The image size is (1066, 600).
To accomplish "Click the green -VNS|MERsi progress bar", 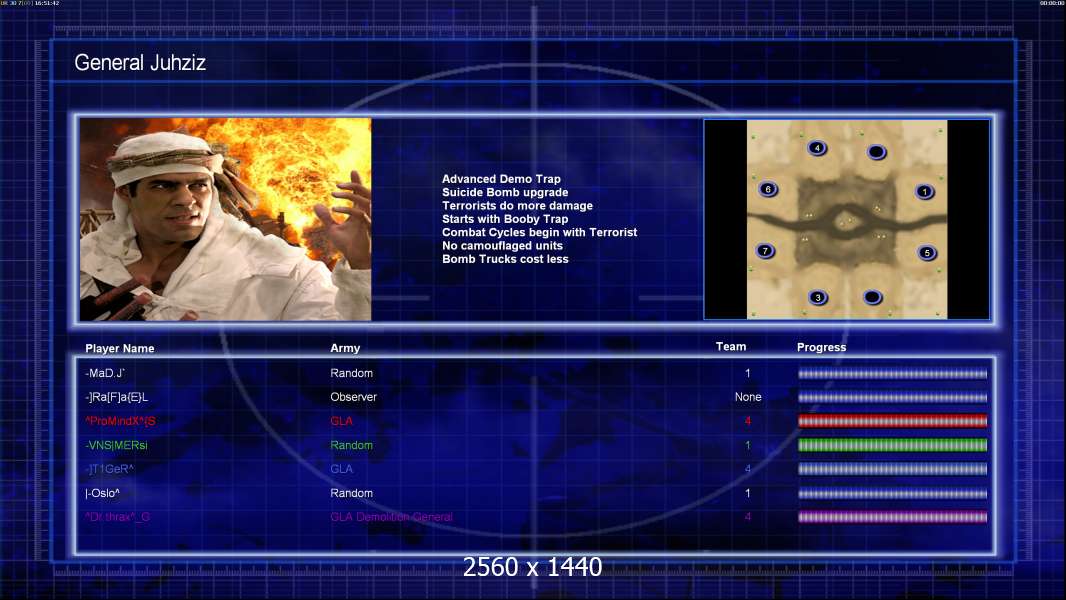I will (x=892, y=445).
